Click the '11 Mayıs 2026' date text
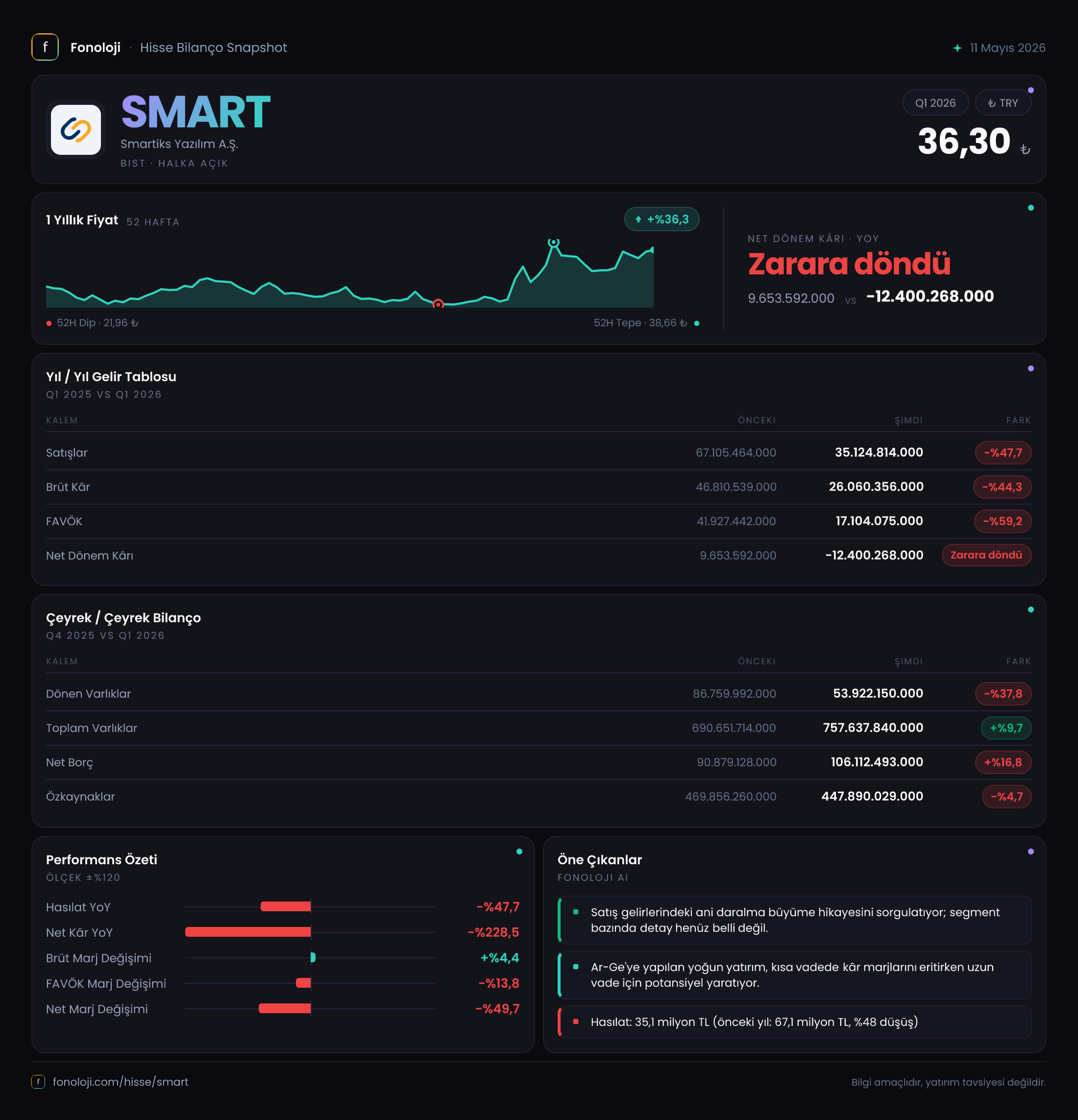Screen dimensions: 1078x1120 1008,48
